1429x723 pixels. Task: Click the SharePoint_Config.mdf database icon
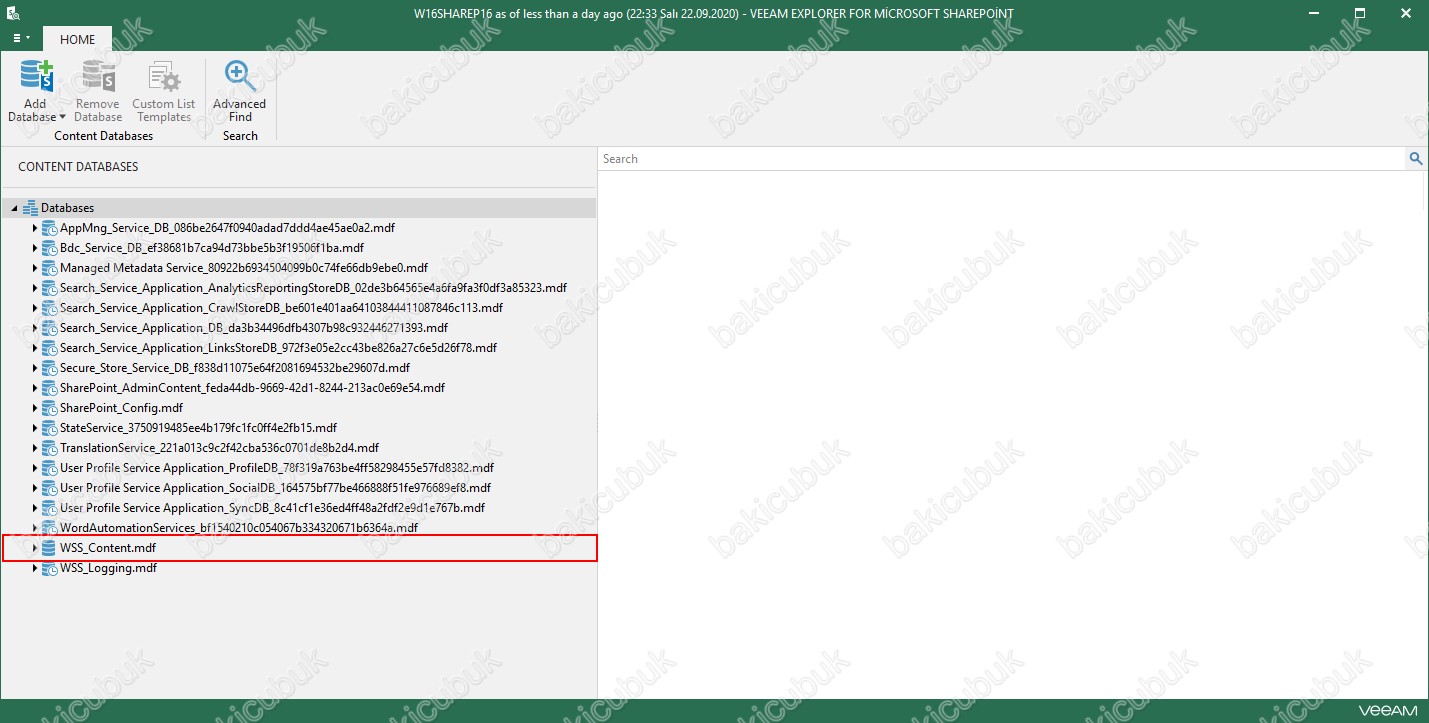[49, 408]
